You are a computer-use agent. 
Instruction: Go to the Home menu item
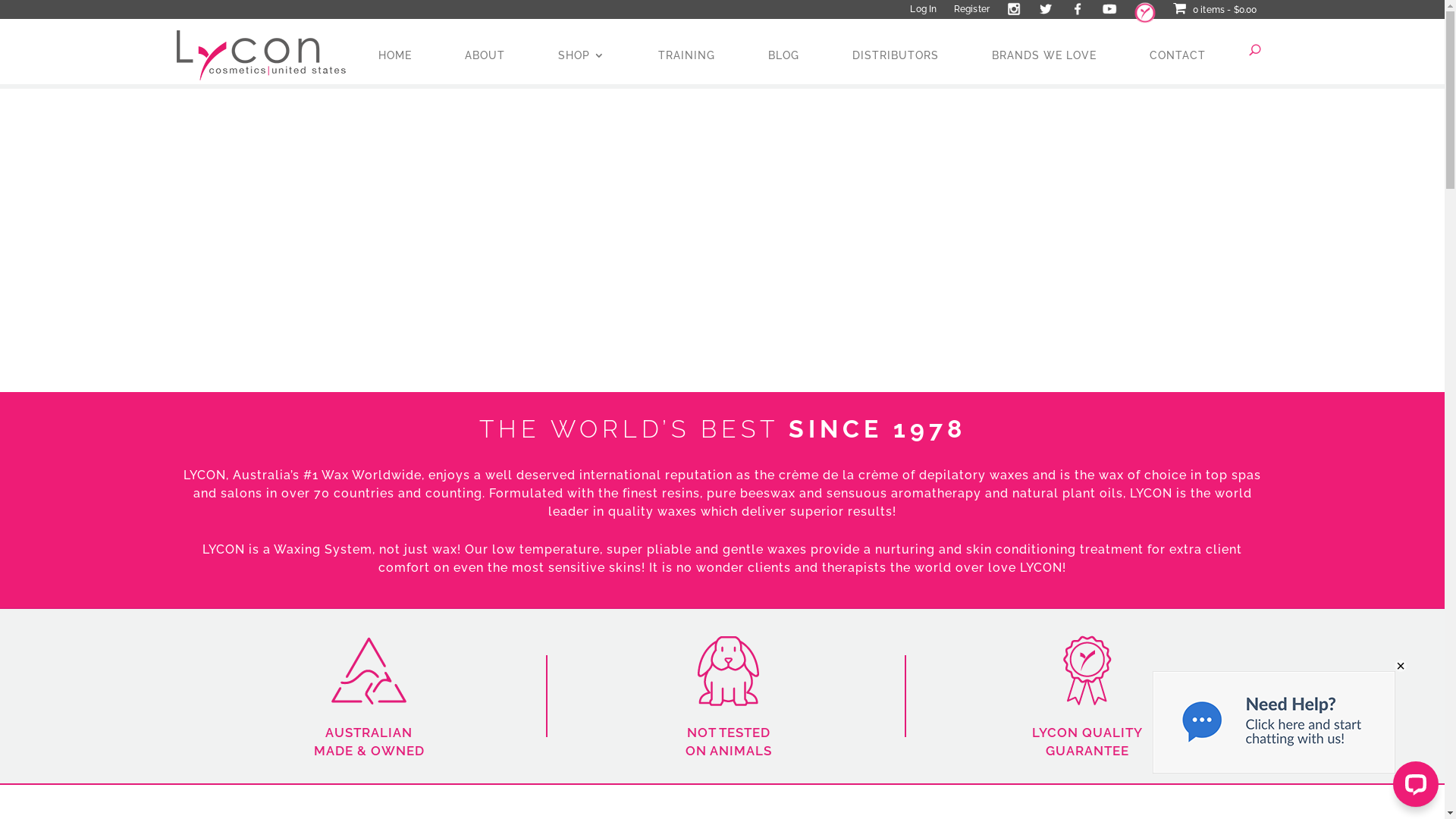(395, 55)
